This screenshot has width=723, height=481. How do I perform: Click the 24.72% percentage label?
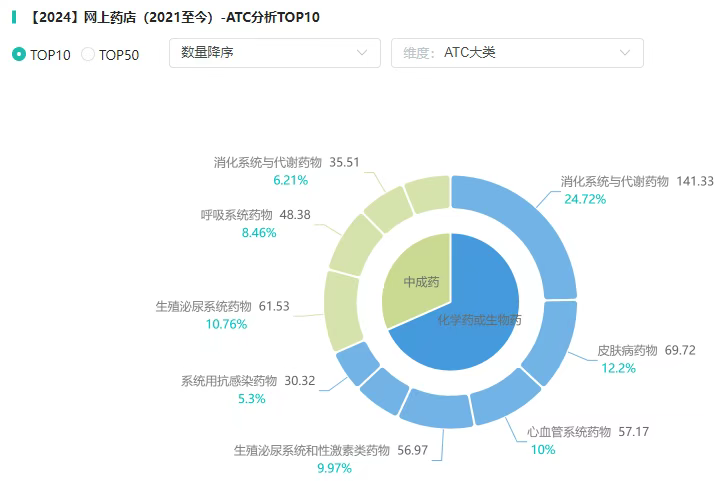tap(585, 199)
